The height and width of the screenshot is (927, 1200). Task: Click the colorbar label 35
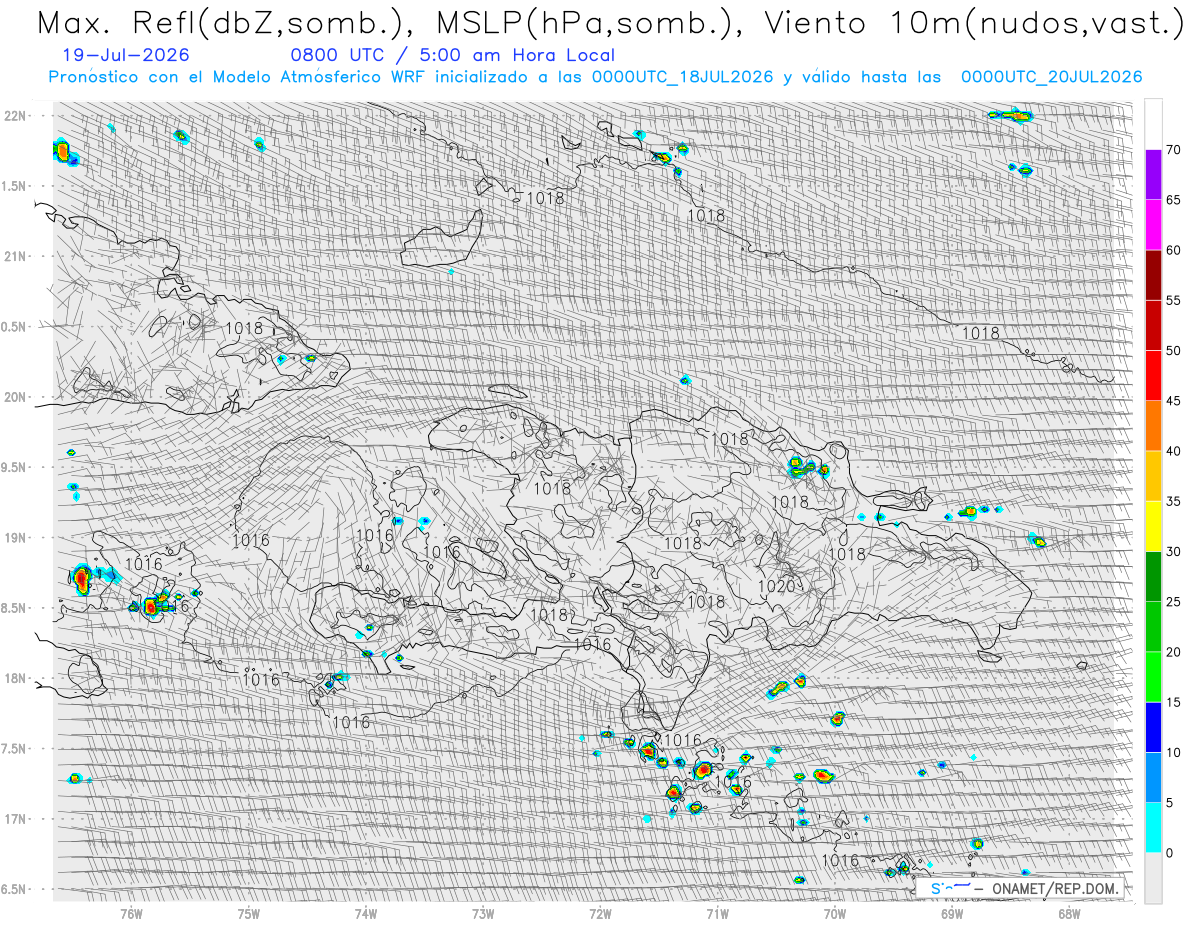point(1173,501)
